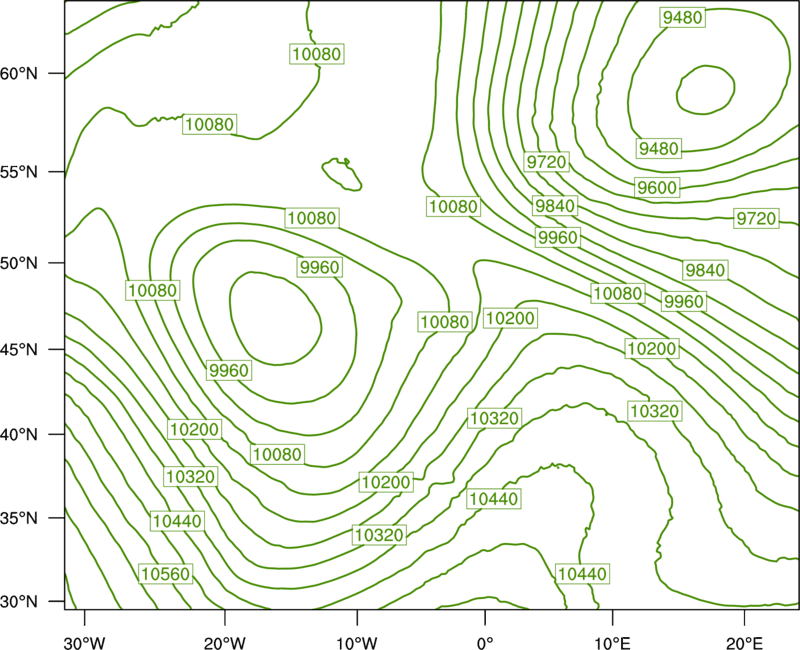Click the 35°N latitude axis label
This screenshot has width=800, height=650.
[x=19, y=518]
